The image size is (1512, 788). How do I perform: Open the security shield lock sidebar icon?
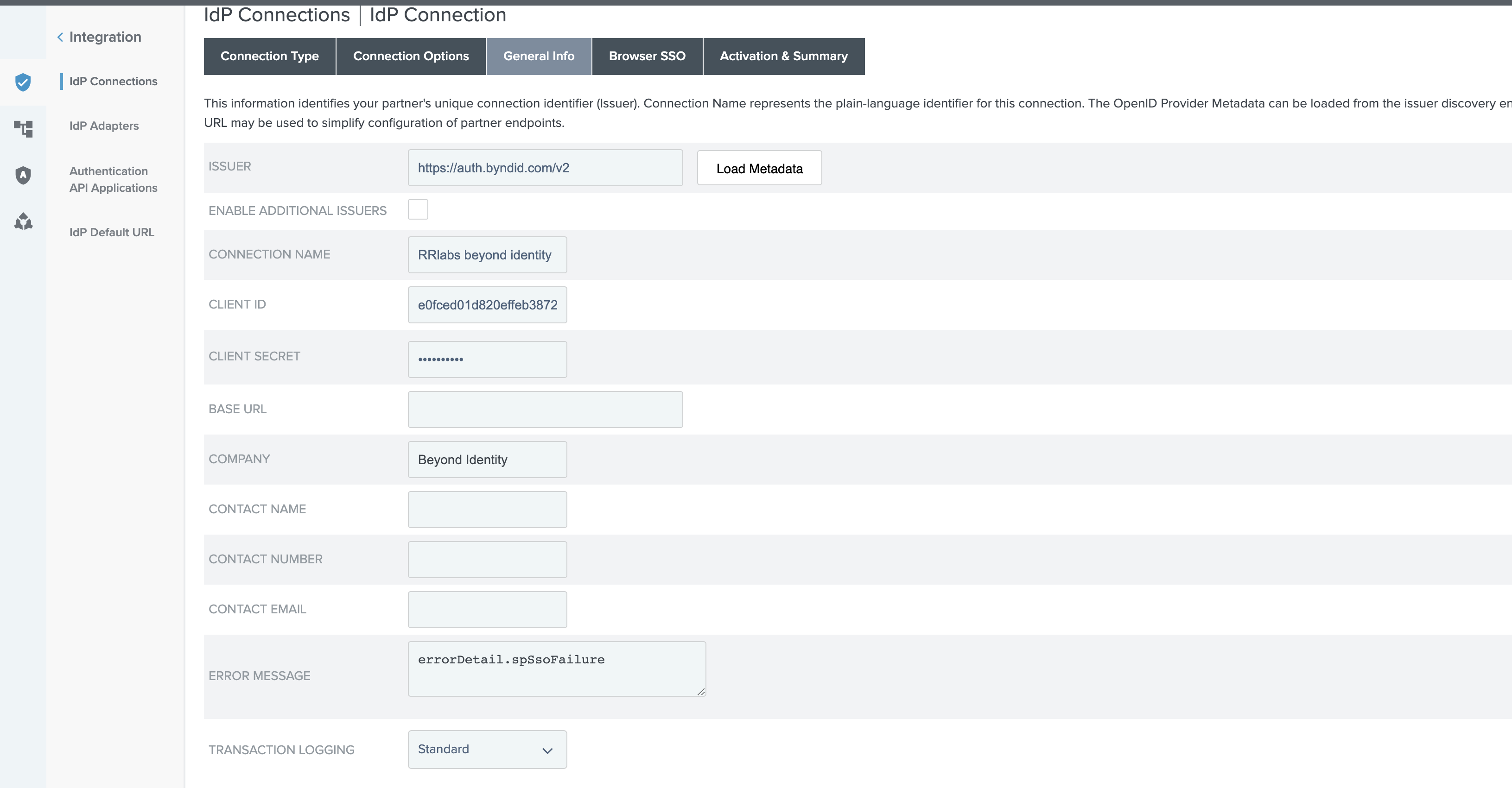pyautogui.click(x=23, y=175)
